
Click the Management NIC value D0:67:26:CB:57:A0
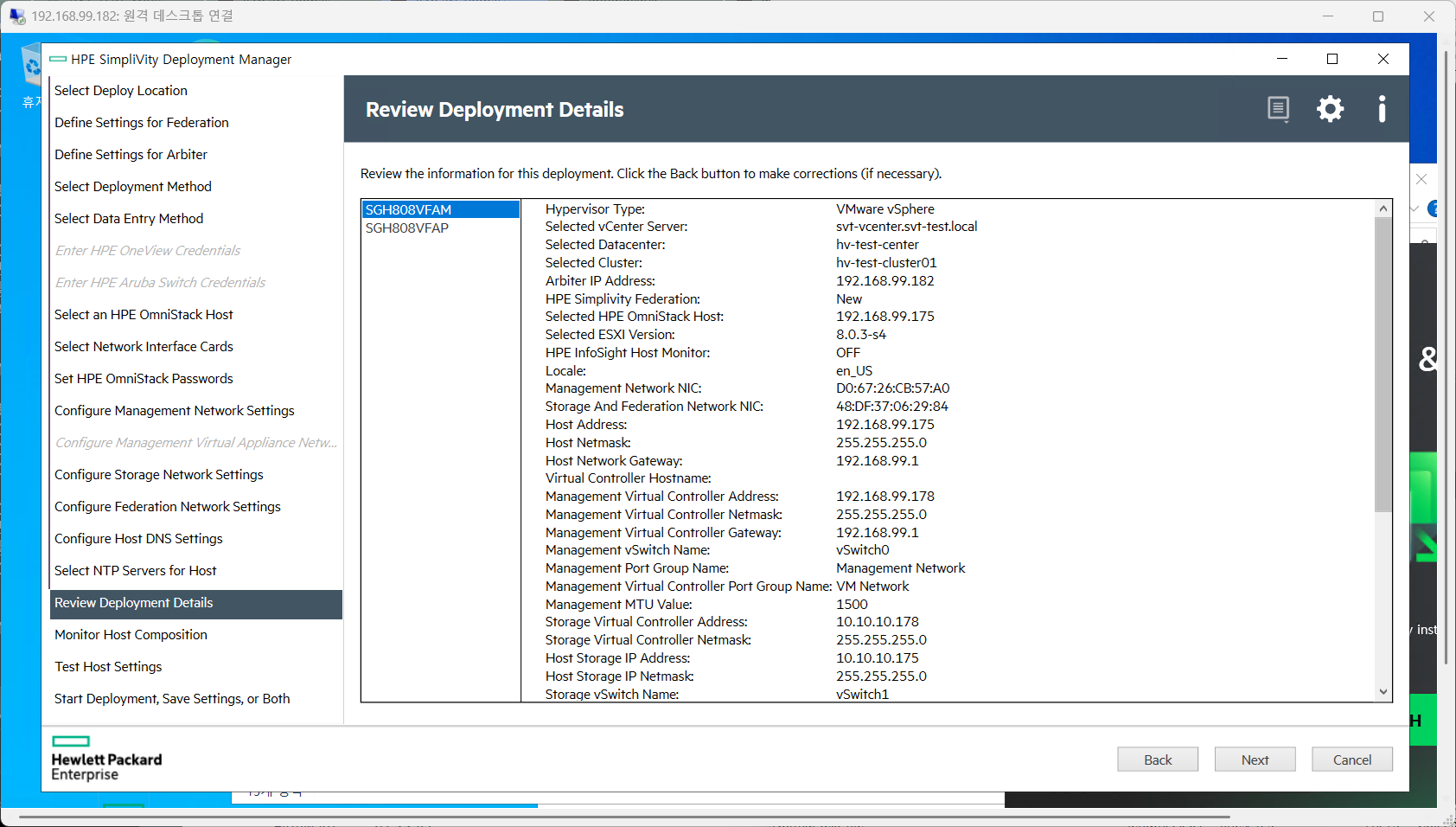(x=892, y=388)
